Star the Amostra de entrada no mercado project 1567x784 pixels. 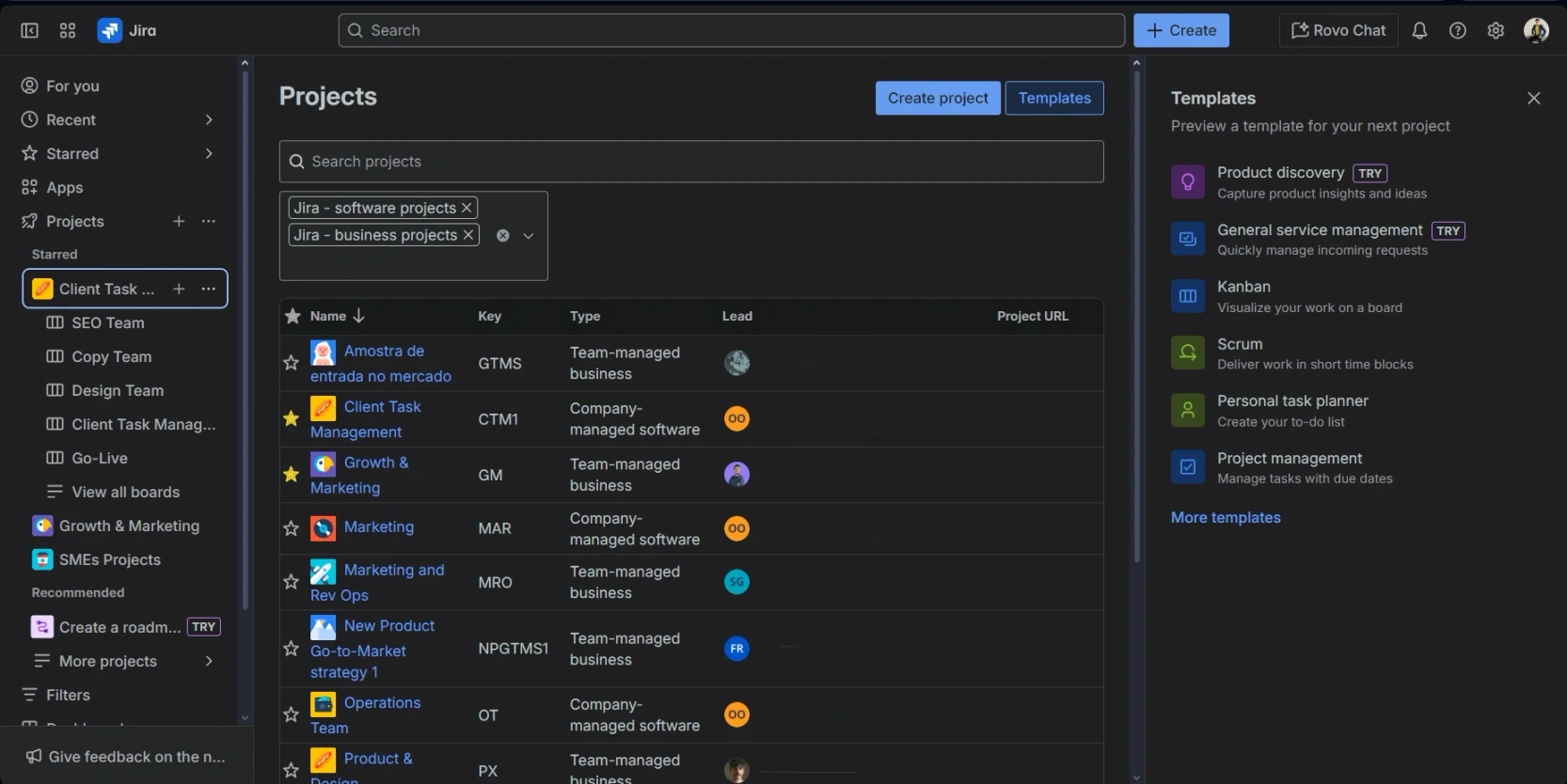[292, 363]
